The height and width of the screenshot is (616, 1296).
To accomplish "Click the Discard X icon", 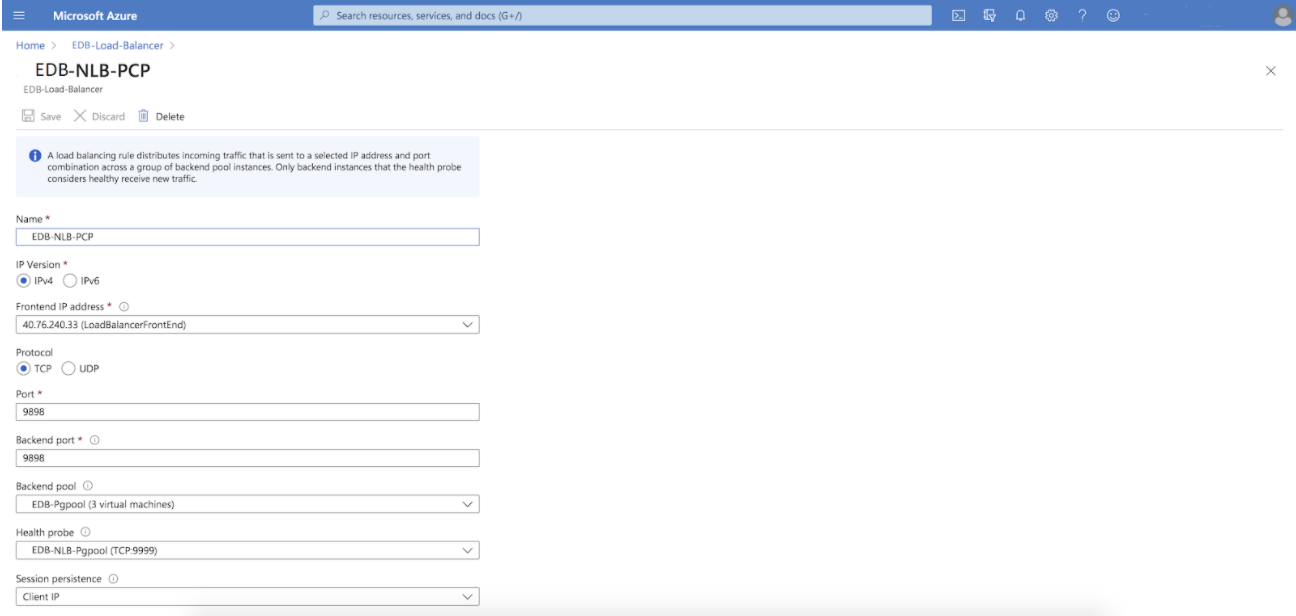I will click(78, 116).
